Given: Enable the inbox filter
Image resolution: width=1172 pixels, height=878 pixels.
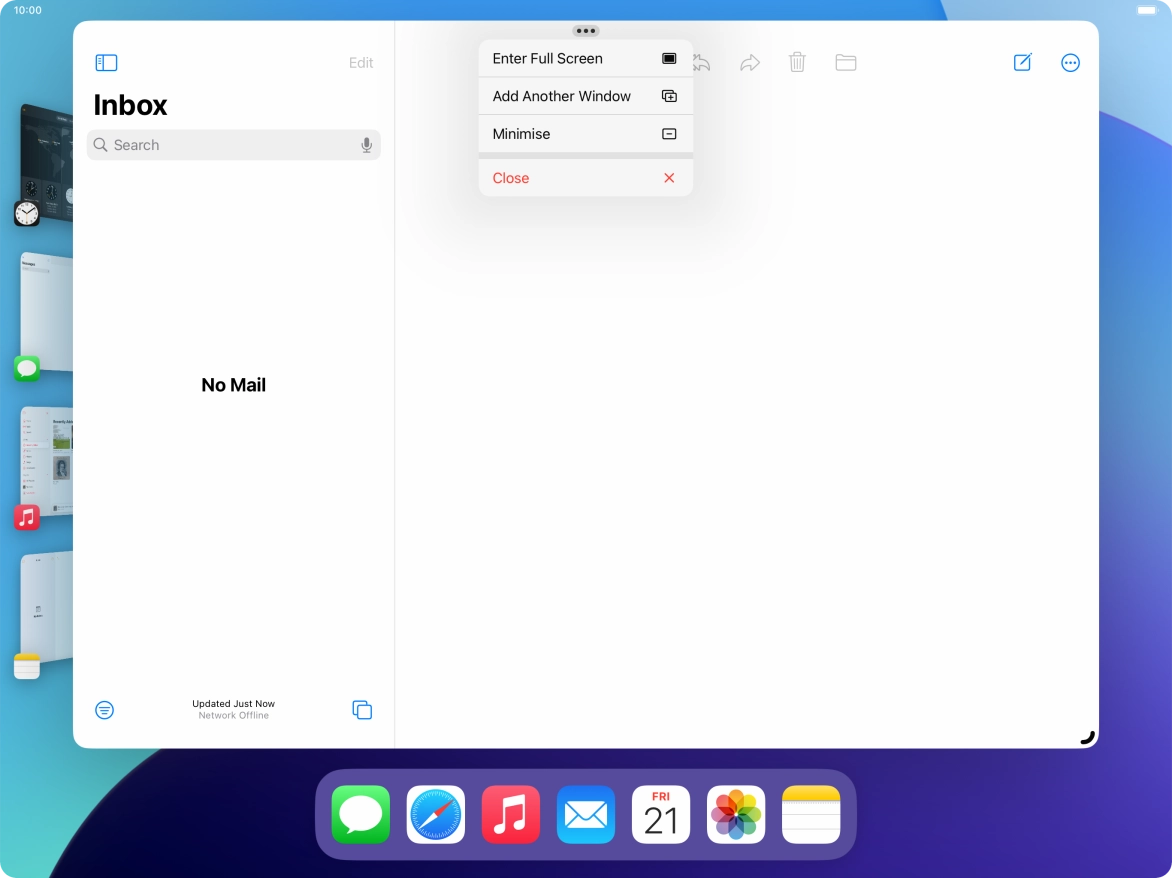Looking at the screenshot, I should click(x=104, y=709).
